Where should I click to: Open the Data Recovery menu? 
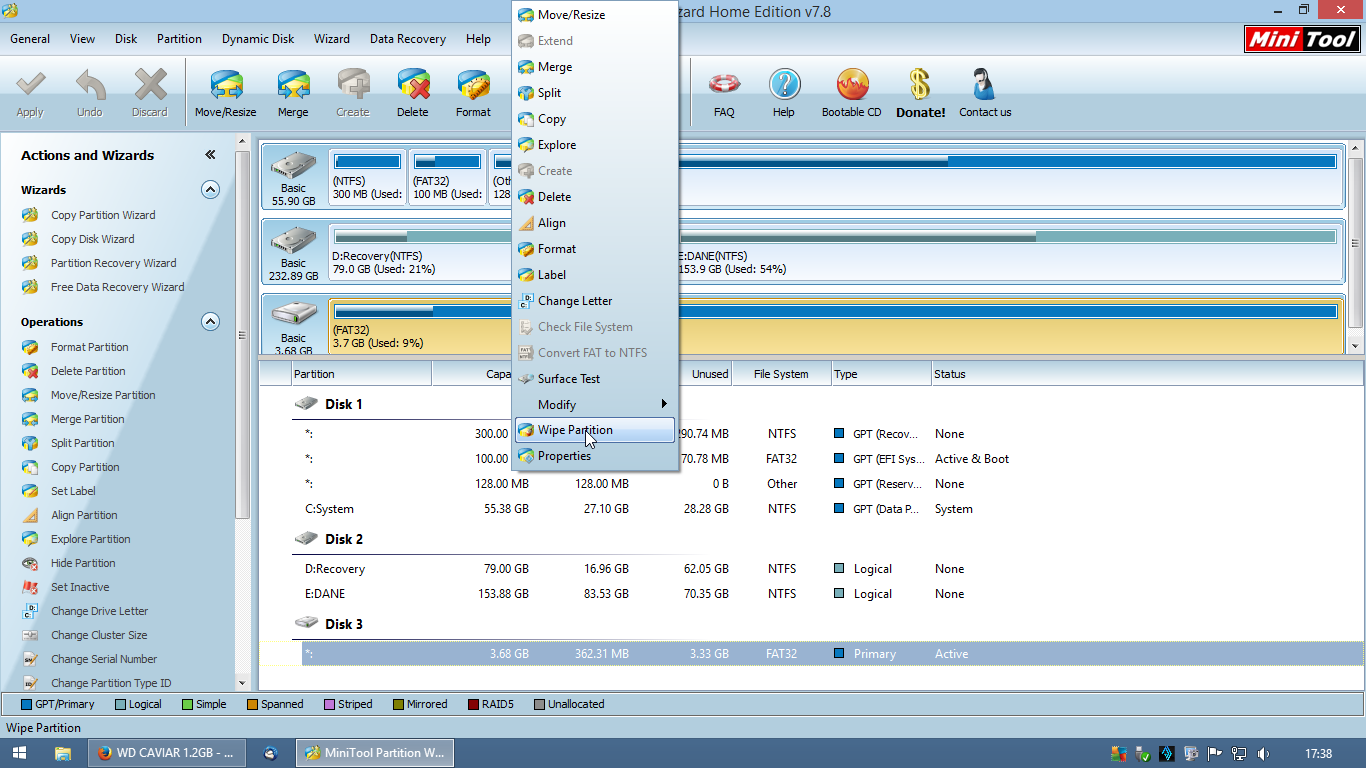[408, 39]
